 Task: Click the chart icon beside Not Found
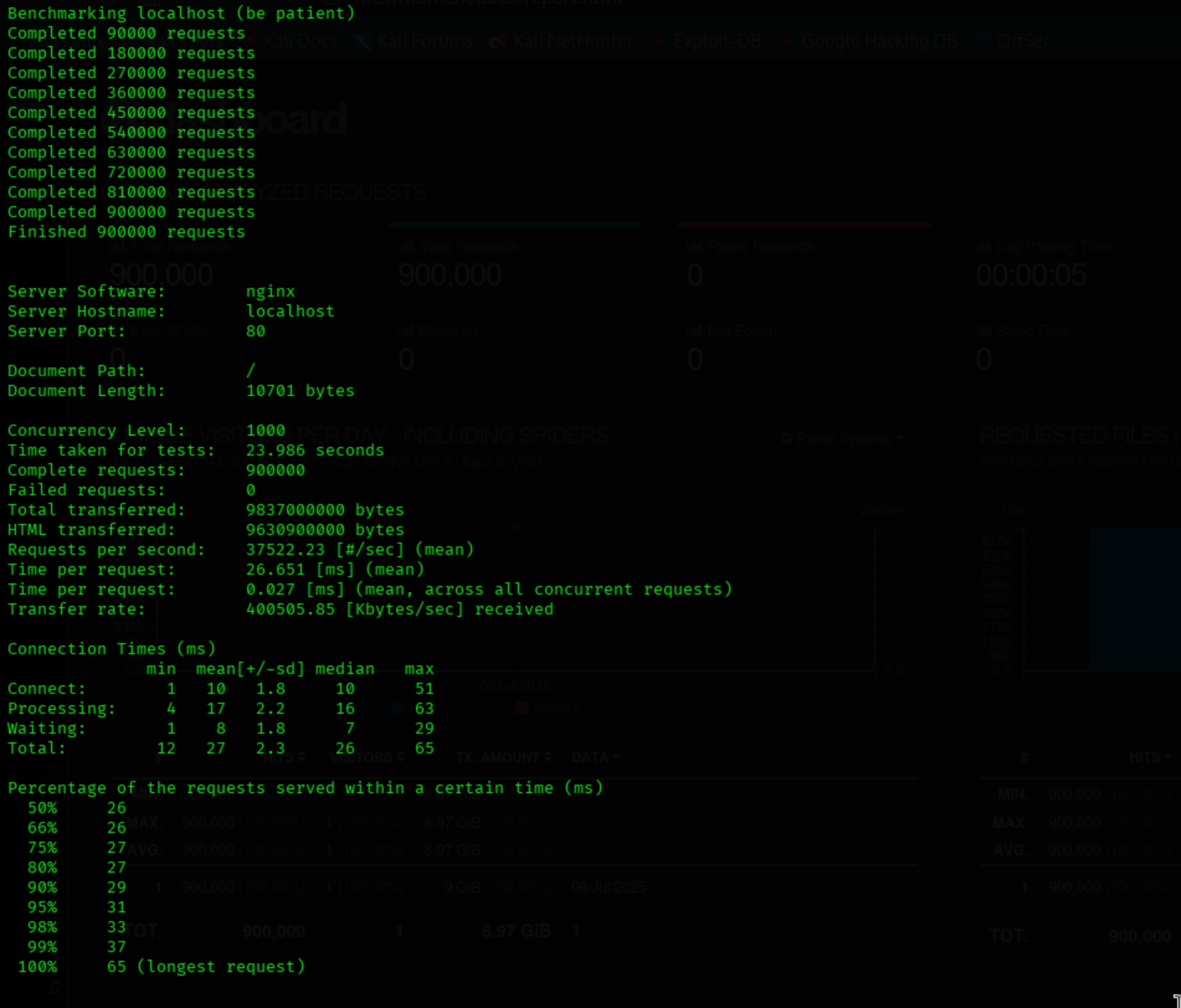click(x=694, y=331)
